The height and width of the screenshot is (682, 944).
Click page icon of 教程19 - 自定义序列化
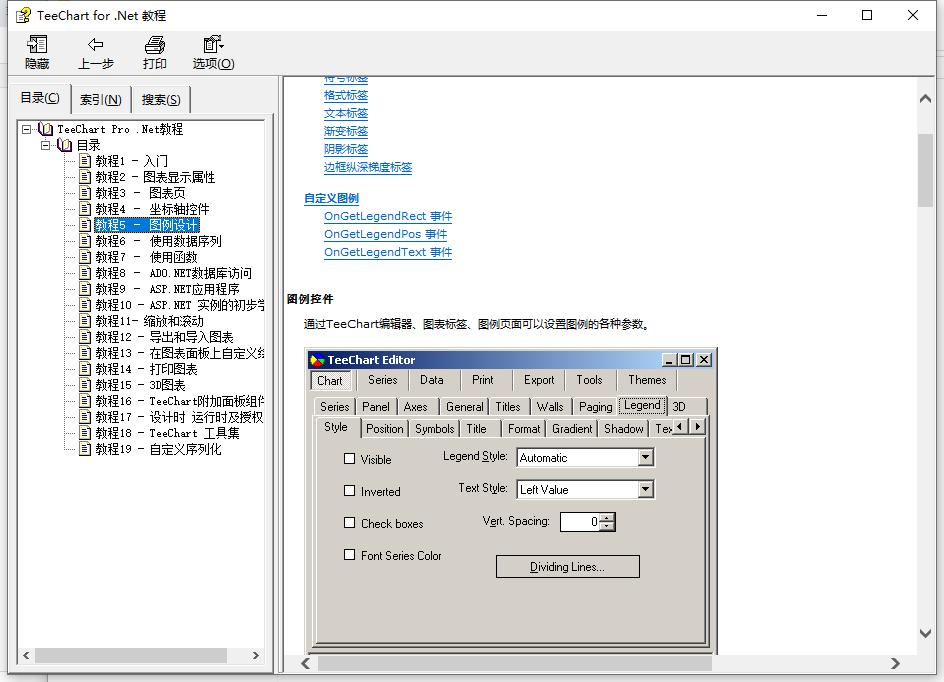[x=85, y=449]
